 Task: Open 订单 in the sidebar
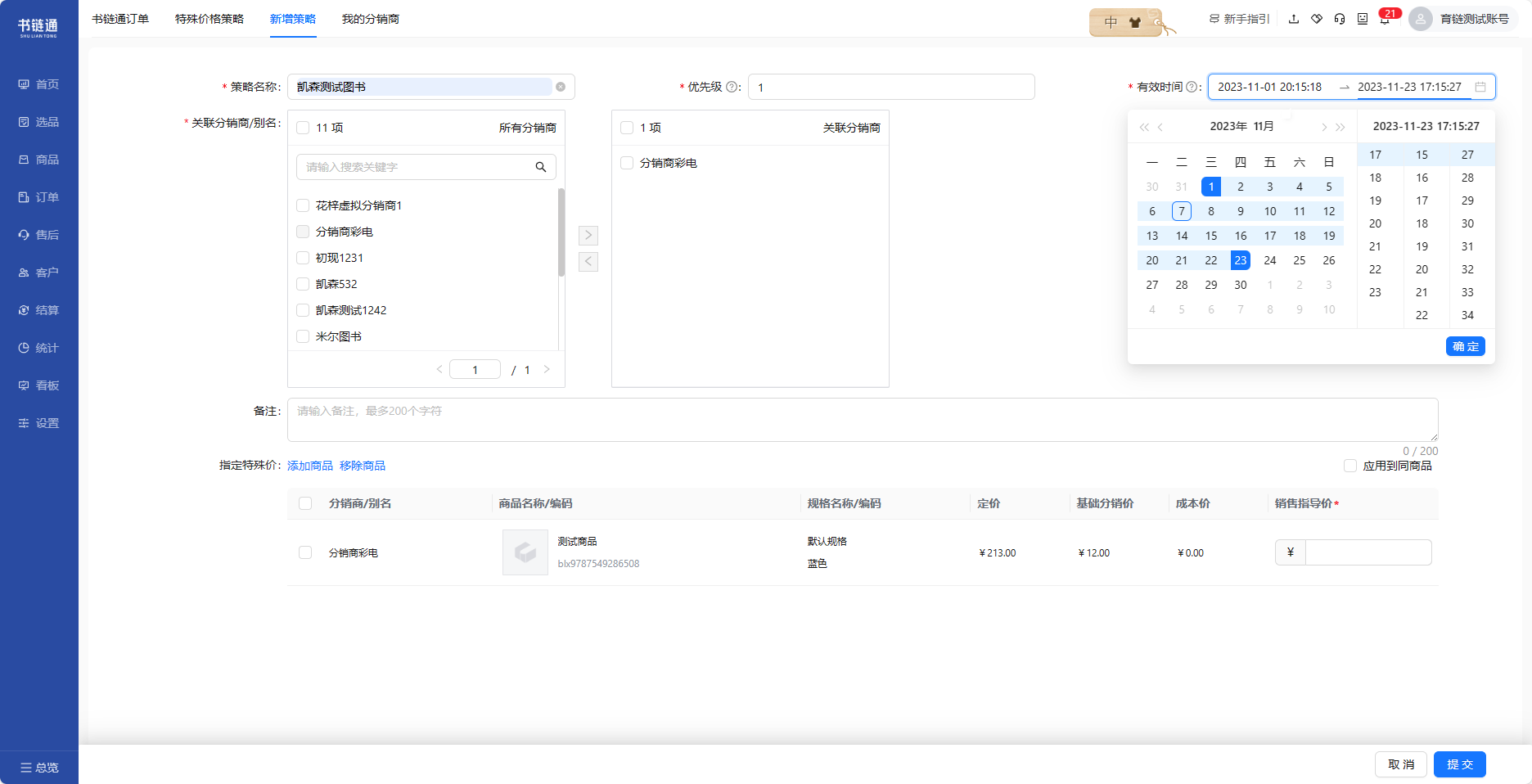(x=38, y=197)
